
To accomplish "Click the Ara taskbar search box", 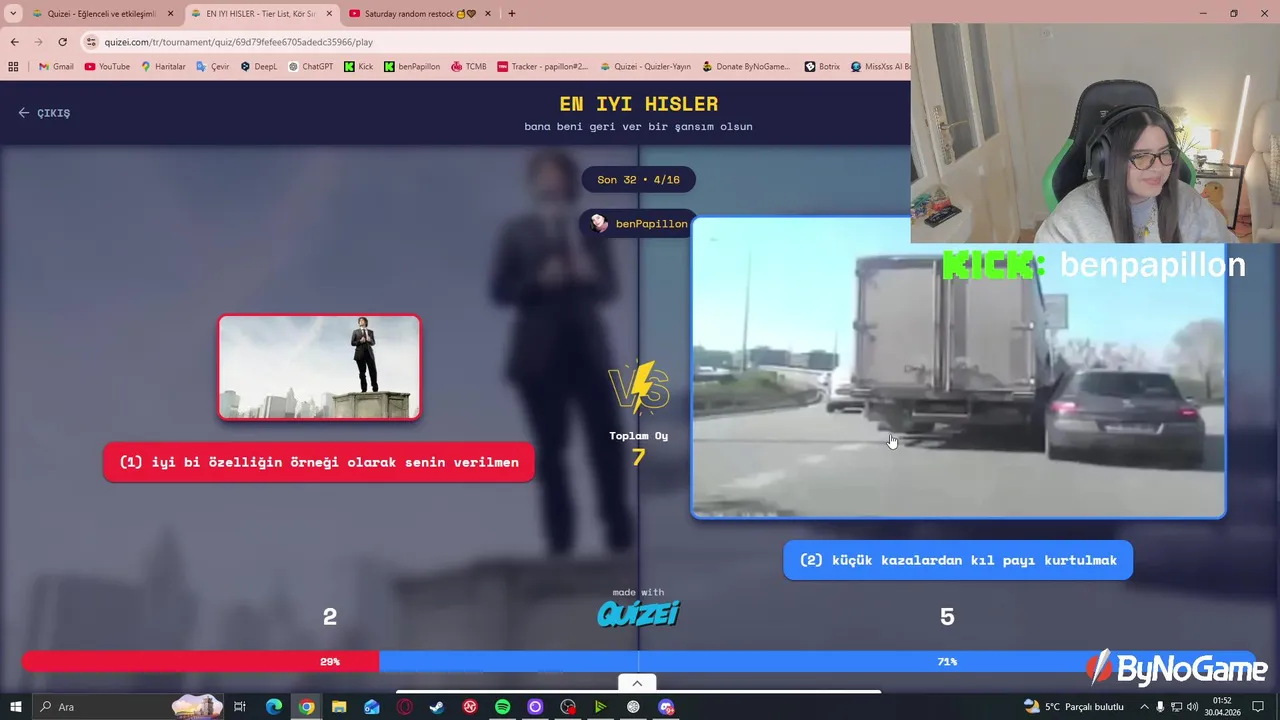I will pyautogui.click(x=128, y=707).
